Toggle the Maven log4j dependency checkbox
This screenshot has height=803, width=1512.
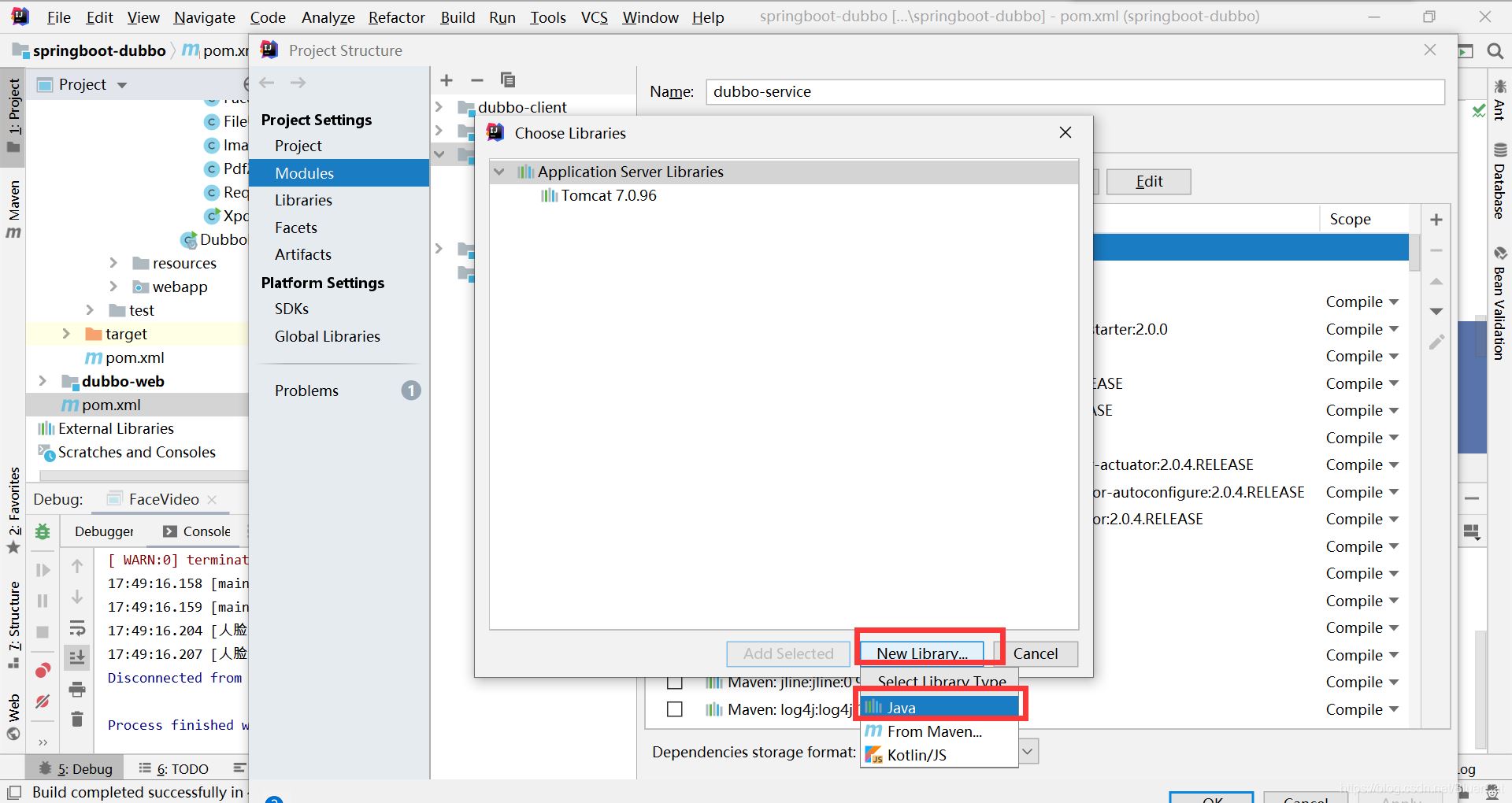coord(674,709)
